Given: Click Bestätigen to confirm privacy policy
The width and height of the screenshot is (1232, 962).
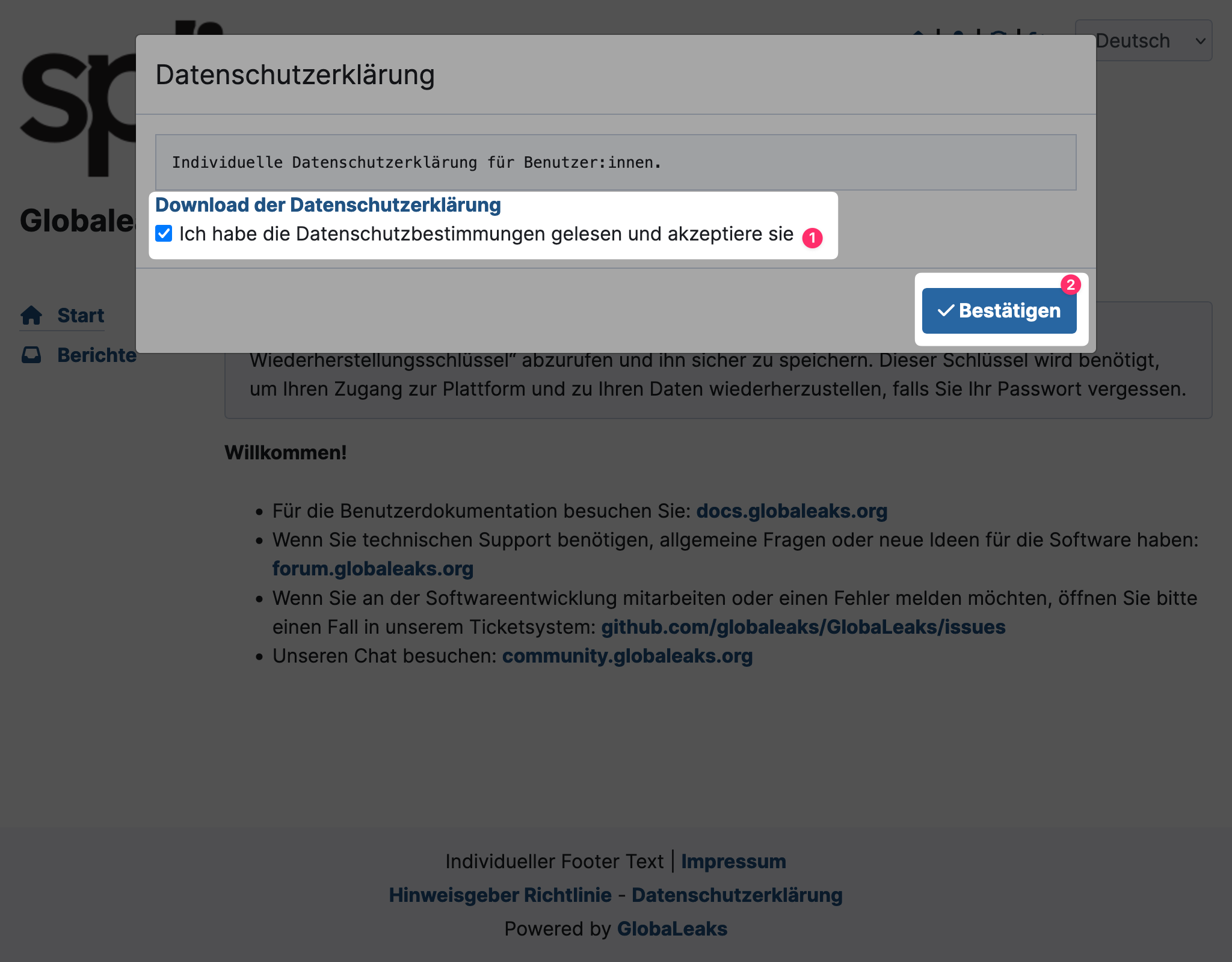Looking at the screenshot, I should pos(998,309).
